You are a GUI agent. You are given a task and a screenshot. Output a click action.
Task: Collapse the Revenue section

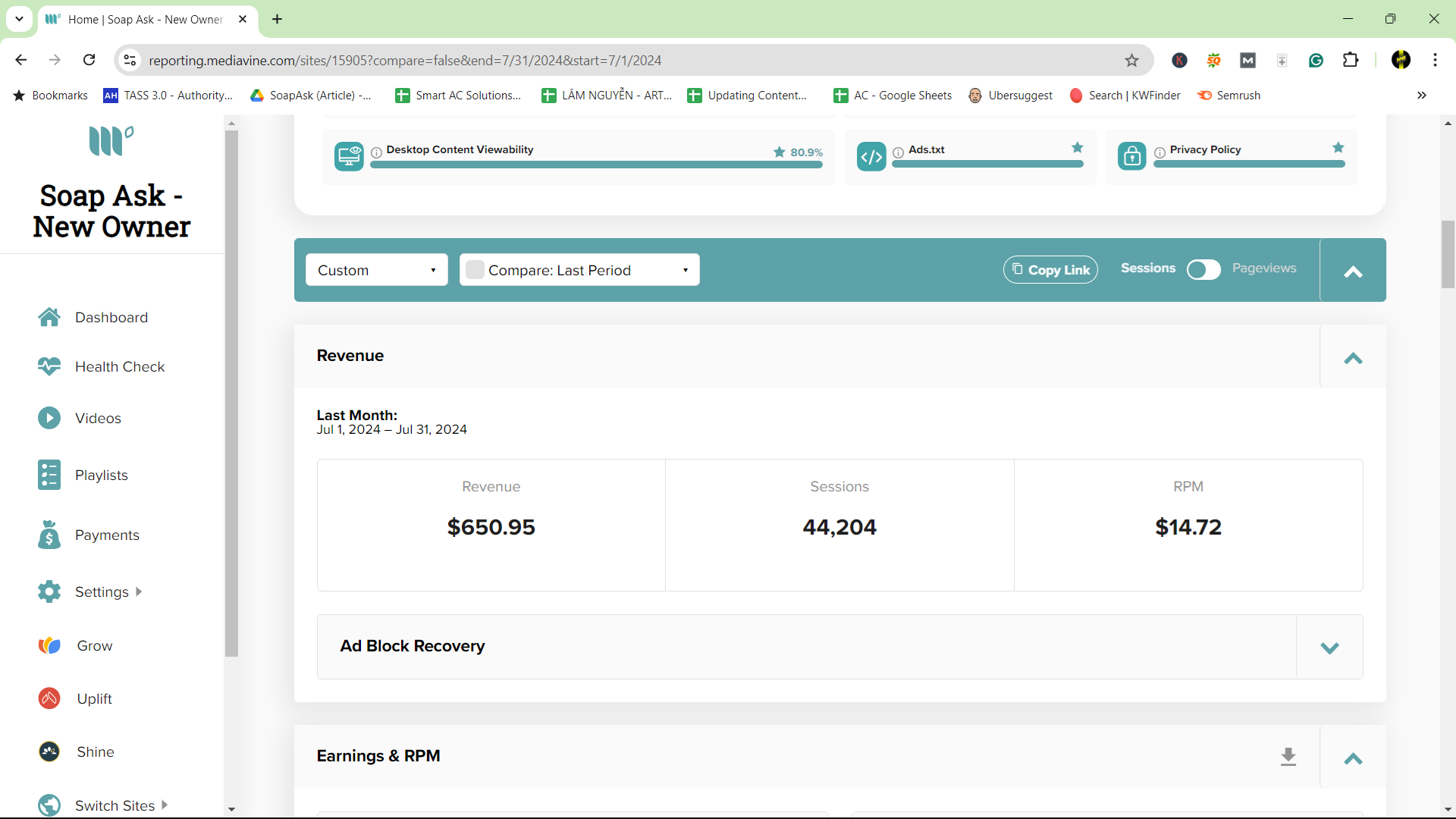click(x=1353, y=357)
